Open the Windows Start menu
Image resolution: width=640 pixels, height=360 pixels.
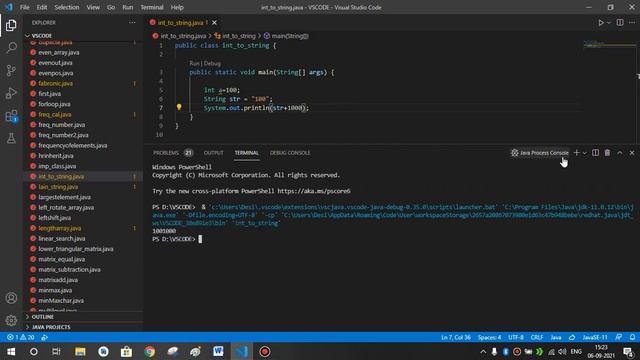[x=11, y=351]
